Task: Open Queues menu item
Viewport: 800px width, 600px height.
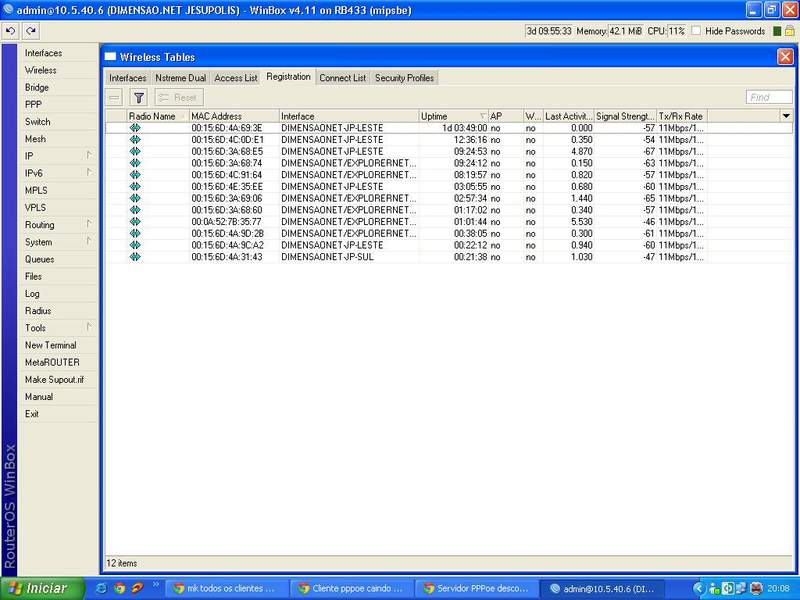Action: tap(58, 259)
